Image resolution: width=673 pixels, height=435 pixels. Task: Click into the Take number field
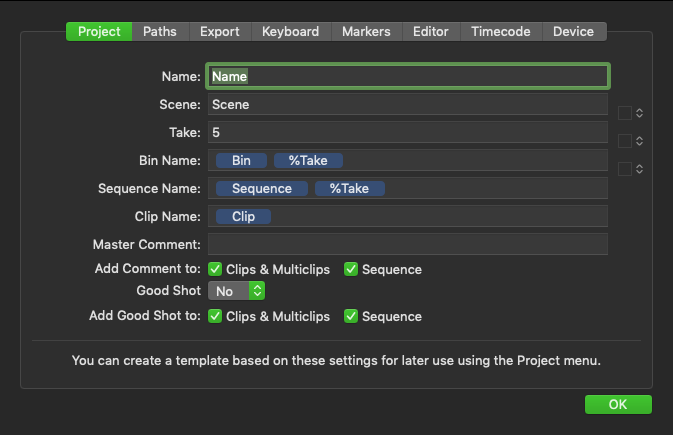(408, 132)
